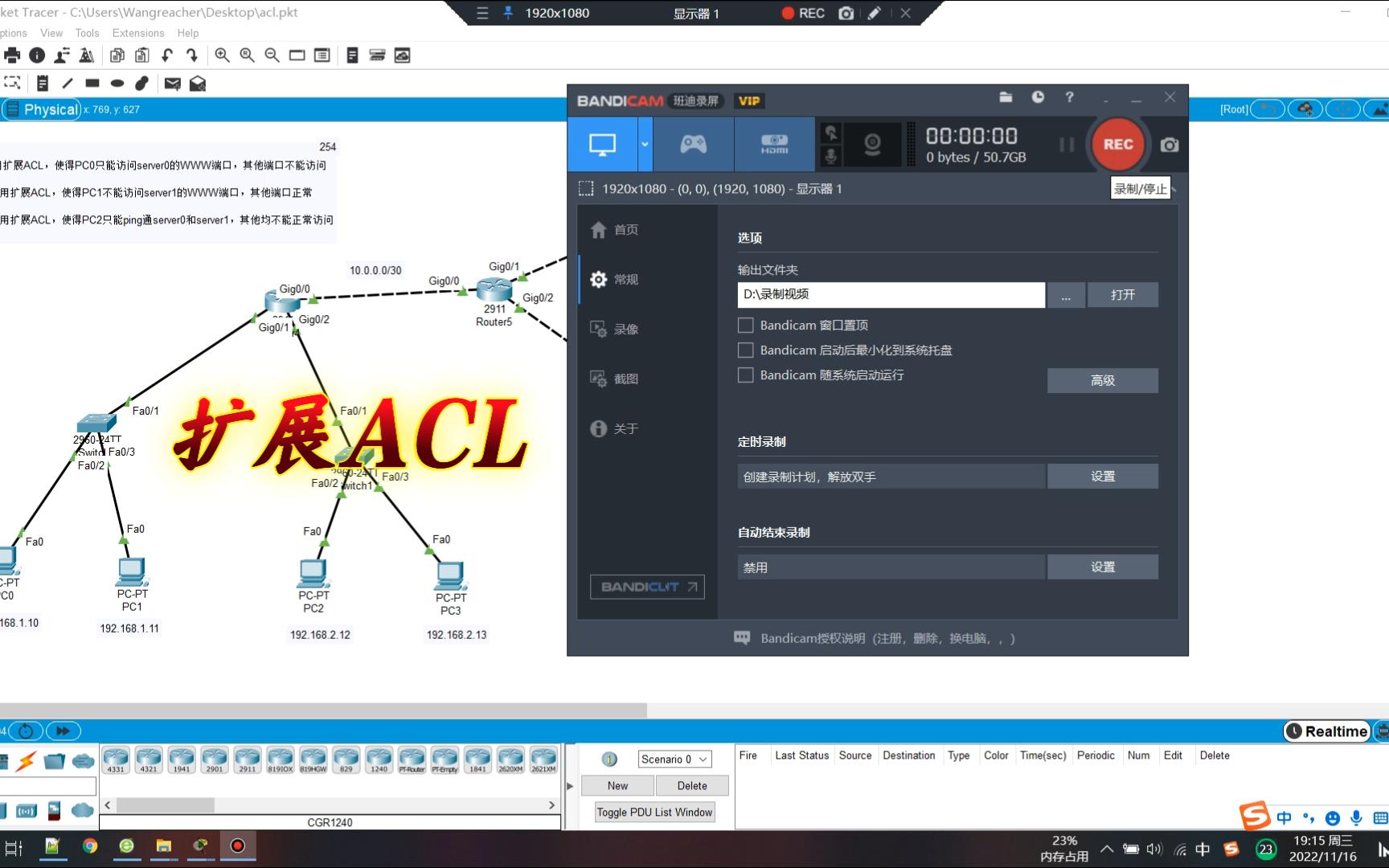This screenshot has height=868, width=1389.
Task: Select the Add Simple PDU envelope
Action: click(172, 83)
